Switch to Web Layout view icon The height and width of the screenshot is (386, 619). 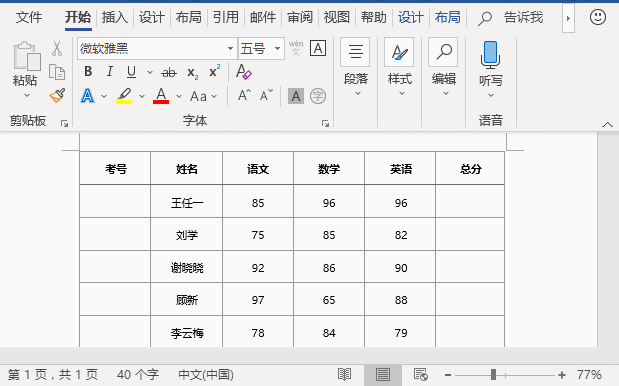pyautogui.click(x=420, y=374)
